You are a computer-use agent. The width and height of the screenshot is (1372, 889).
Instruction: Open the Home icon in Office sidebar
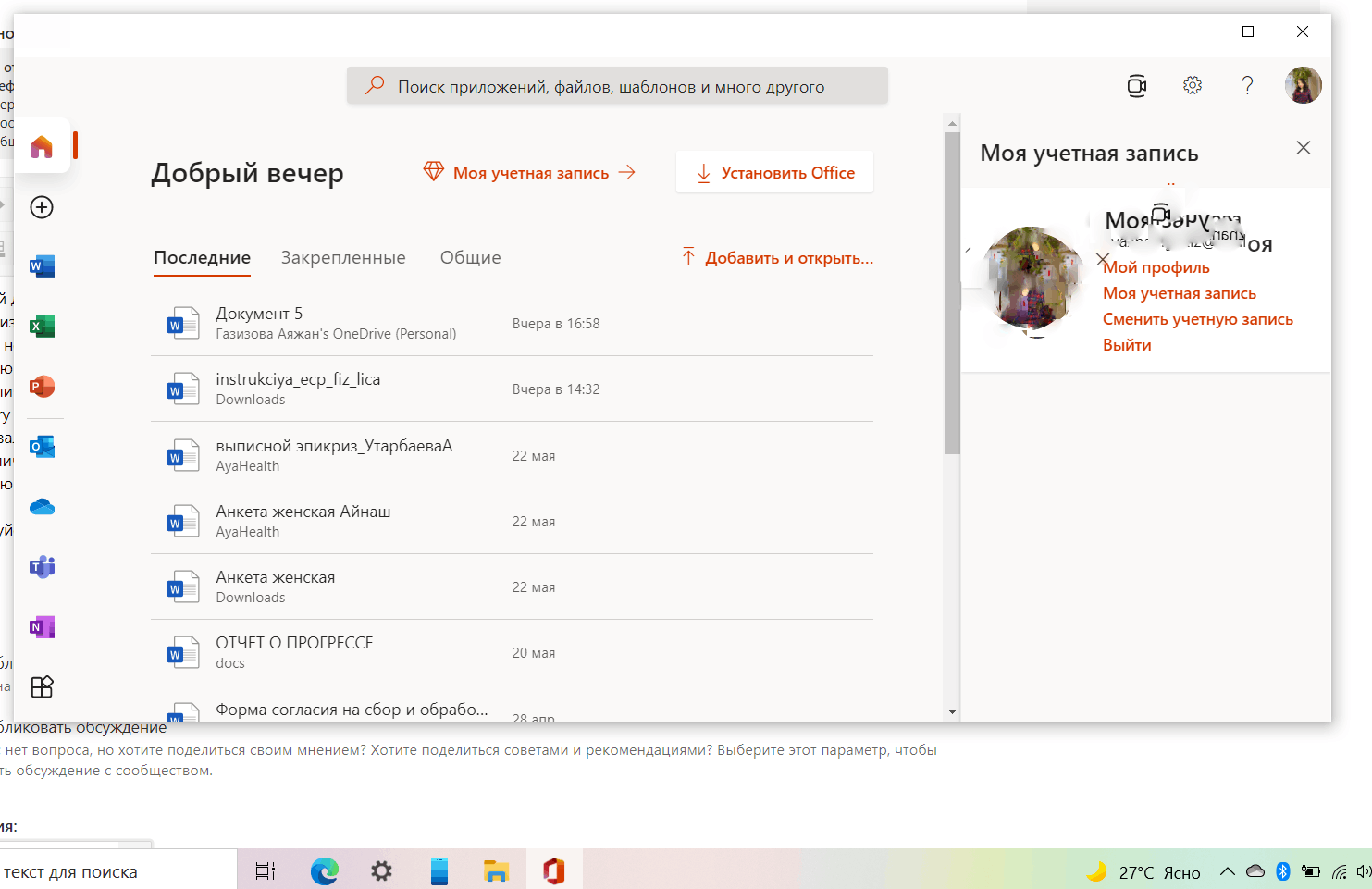click(42, 146)
